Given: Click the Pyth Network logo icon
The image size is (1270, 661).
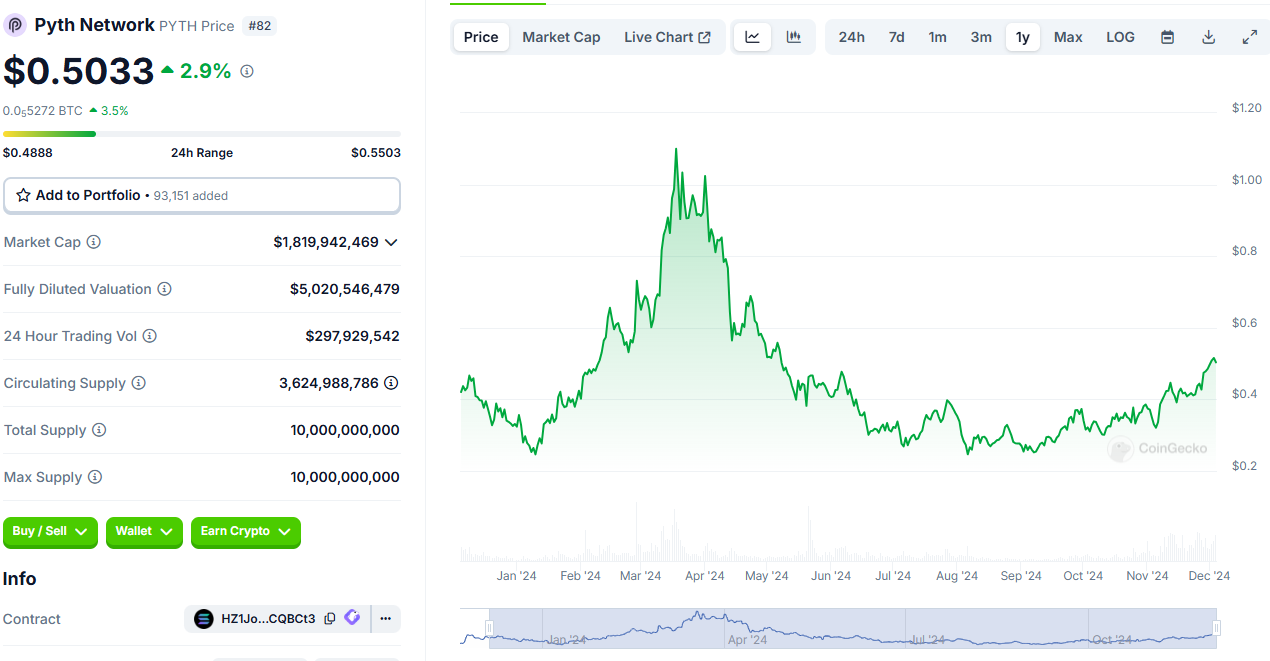Looking at the screenshot, I should (x=15, y=25).
